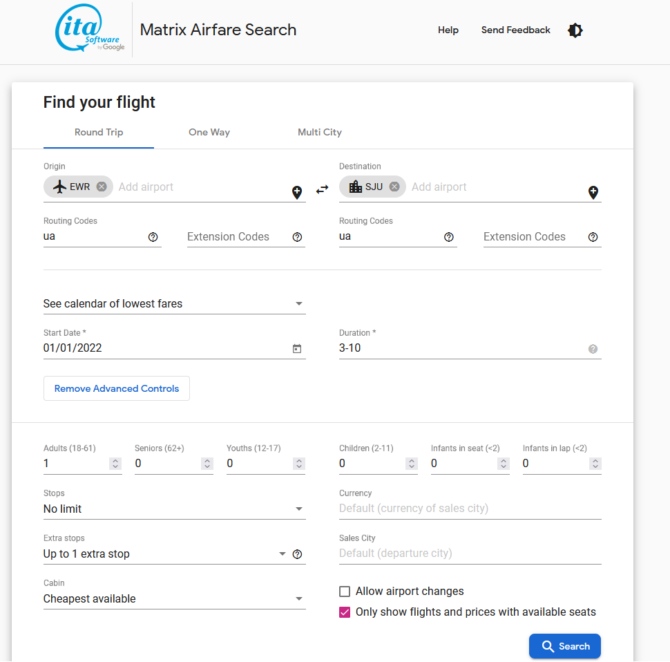Screen dimensions: 670x662
Task: Expand the See calendar of lowest fares dropdown
Action: click(174, 304)
